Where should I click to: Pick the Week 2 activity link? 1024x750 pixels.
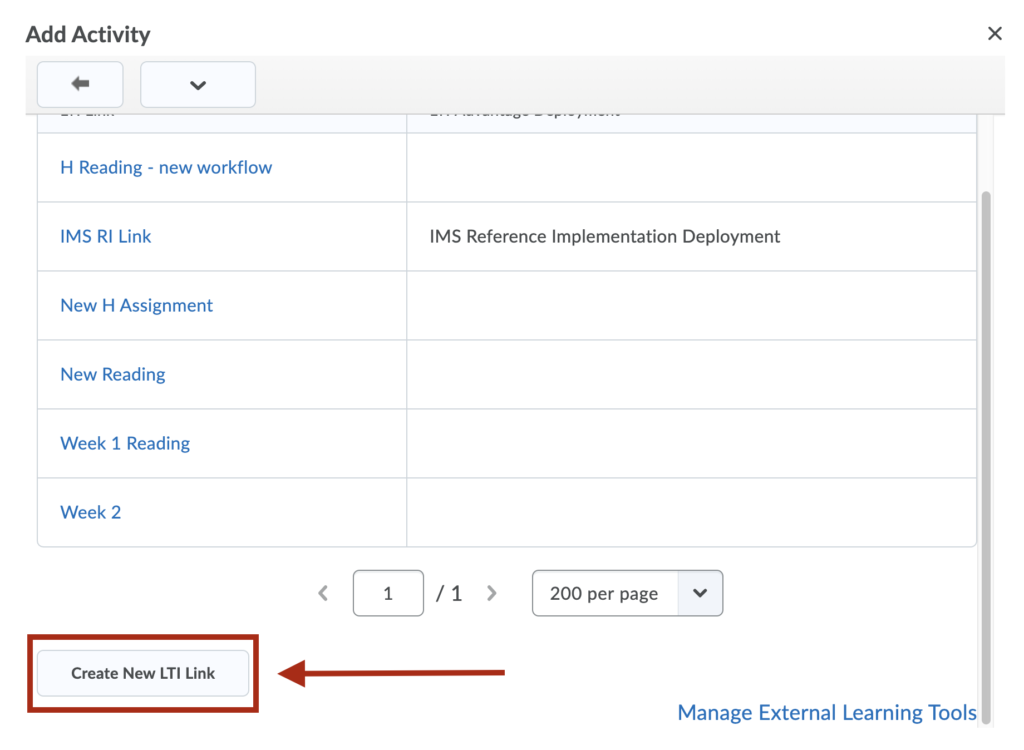tap(90, 512)
